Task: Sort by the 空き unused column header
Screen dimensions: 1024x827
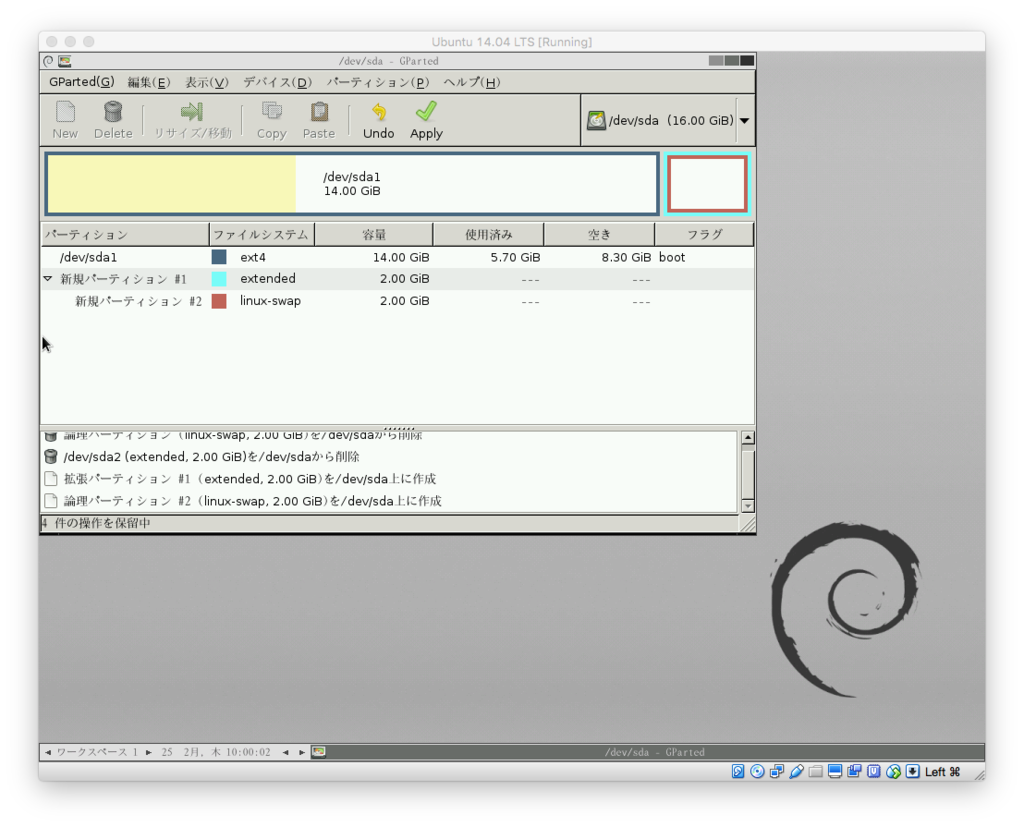Action: click(x=599, y=235)
